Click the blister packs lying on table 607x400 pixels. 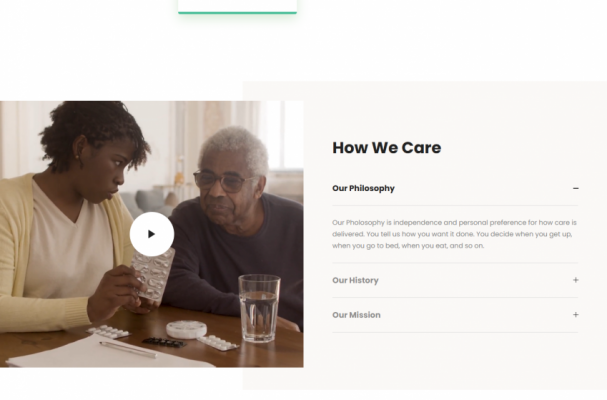click(217, 342)
